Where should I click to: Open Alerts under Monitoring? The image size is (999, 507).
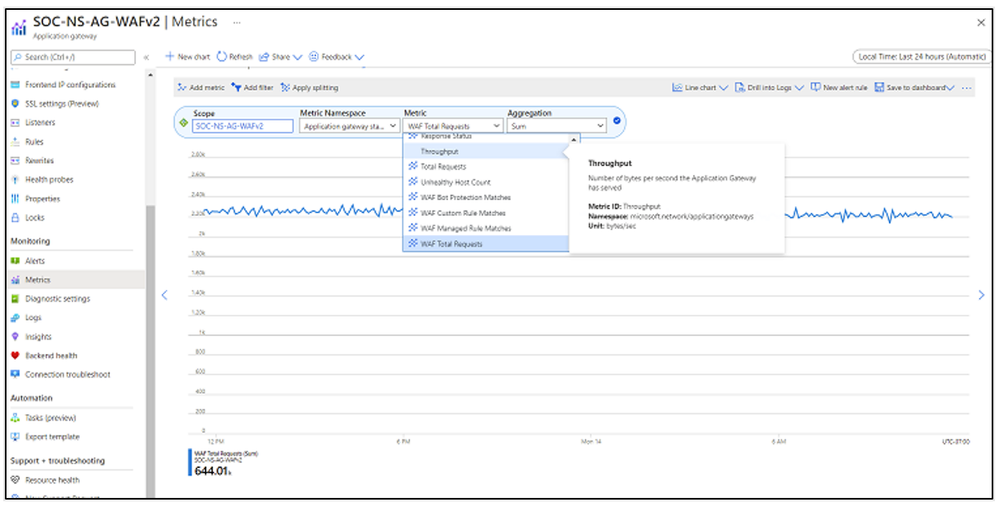[x=34, y=261]
